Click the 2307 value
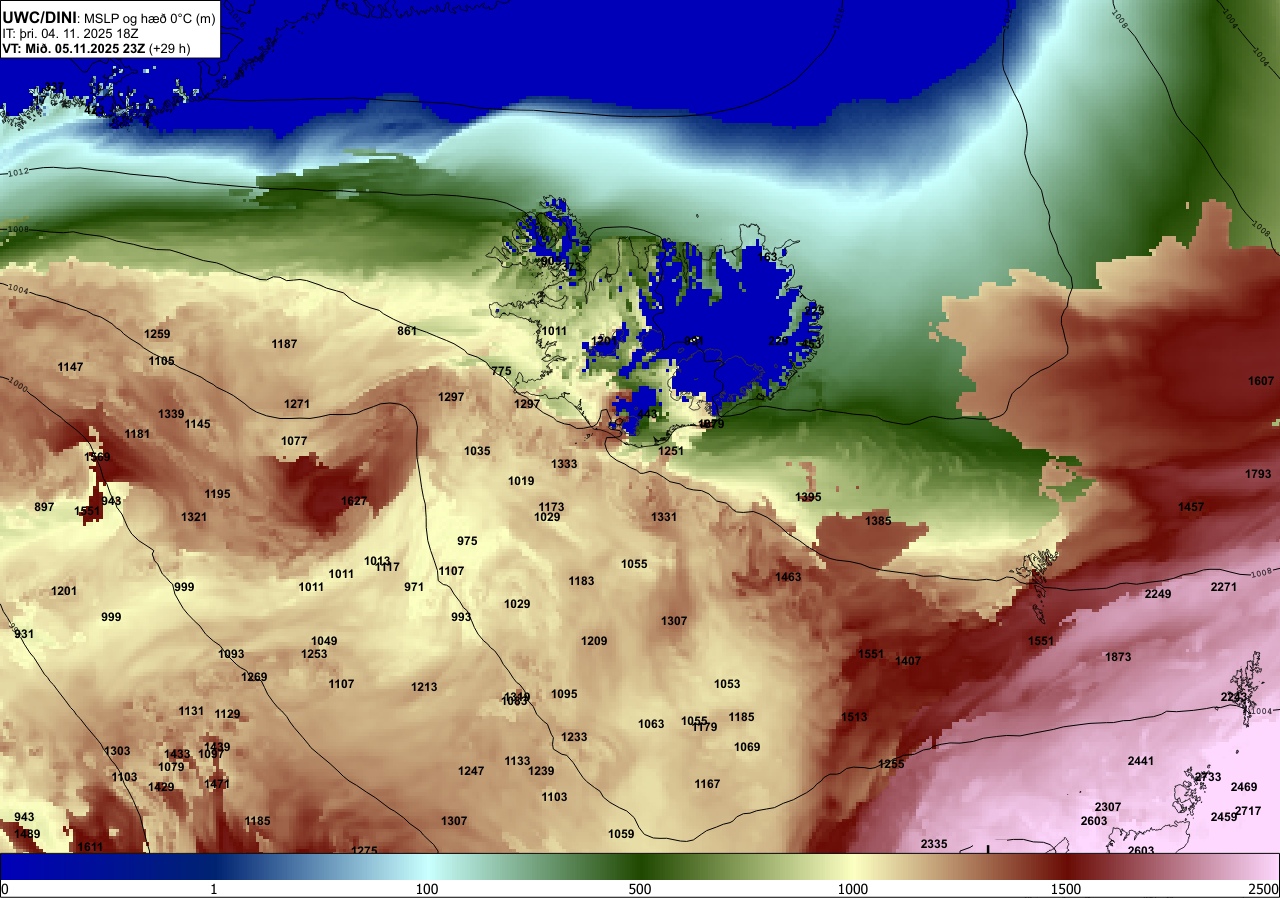1280x898 pixels. [x=1108, y=807]
